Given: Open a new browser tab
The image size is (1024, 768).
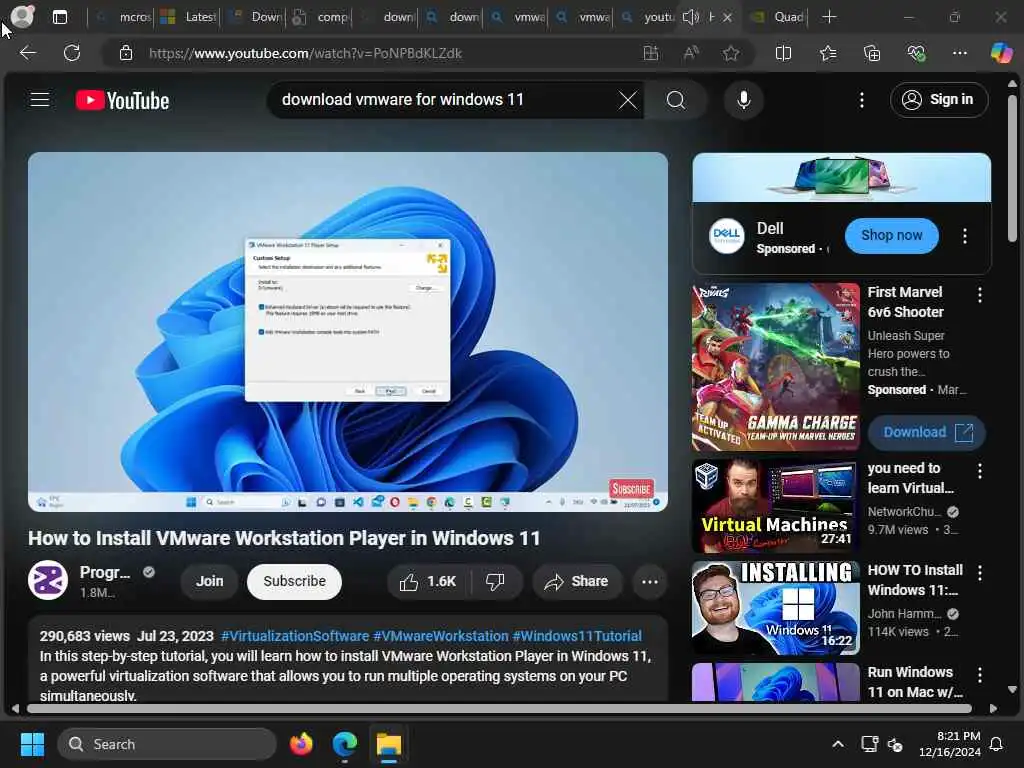Looking at the screenshot, I should click(829, 17).
